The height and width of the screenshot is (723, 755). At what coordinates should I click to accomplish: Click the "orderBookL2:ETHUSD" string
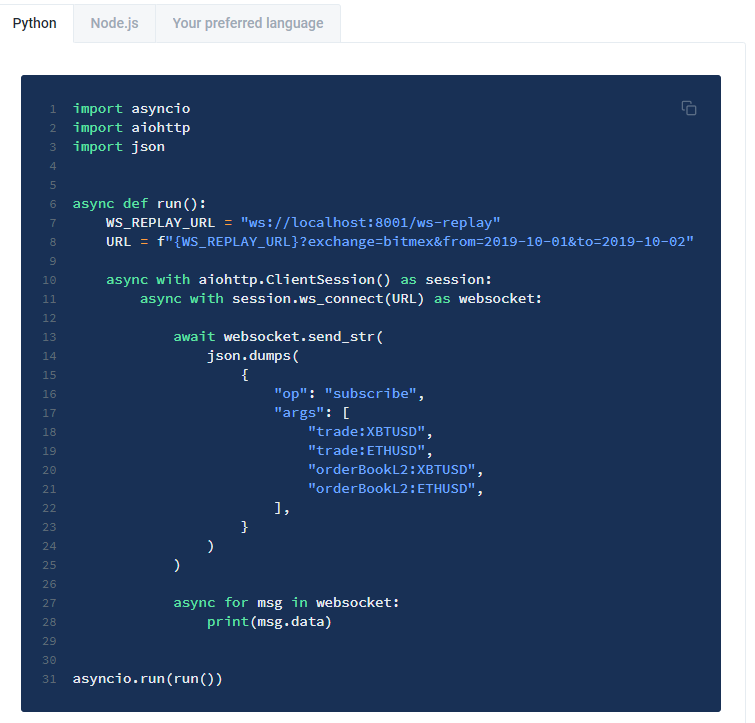pos(391,489)
